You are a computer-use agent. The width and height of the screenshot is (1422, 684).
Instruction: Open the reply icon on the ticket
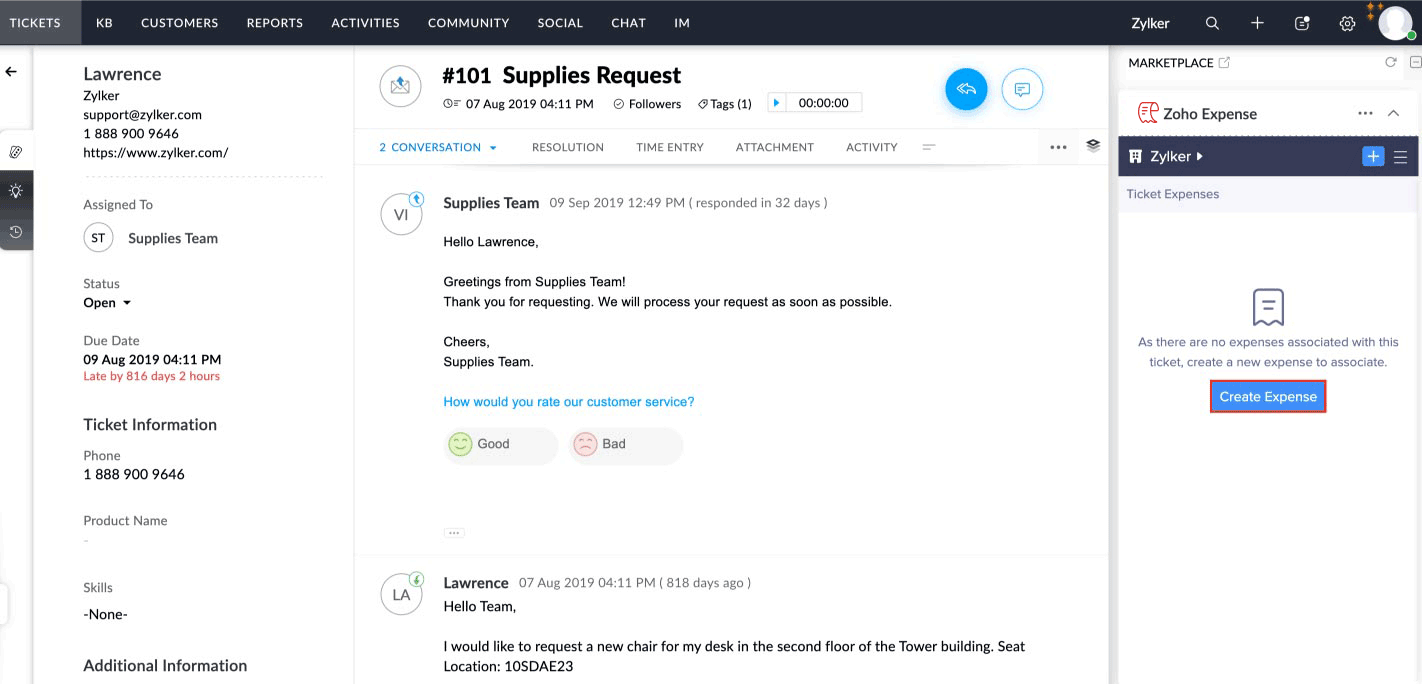[965, 89]
